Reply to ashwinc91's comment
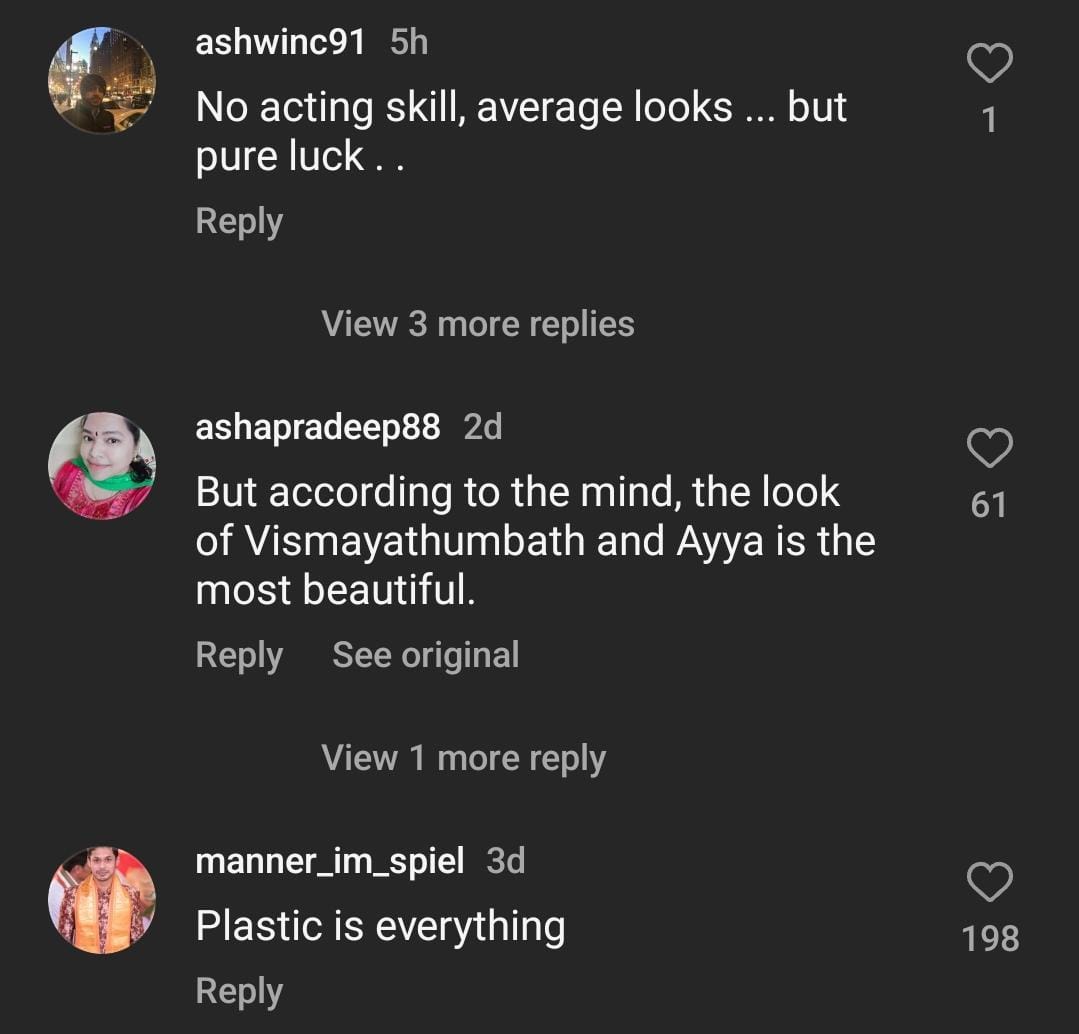This screenshot has width=1079, height=1034. tap(239, 221)
